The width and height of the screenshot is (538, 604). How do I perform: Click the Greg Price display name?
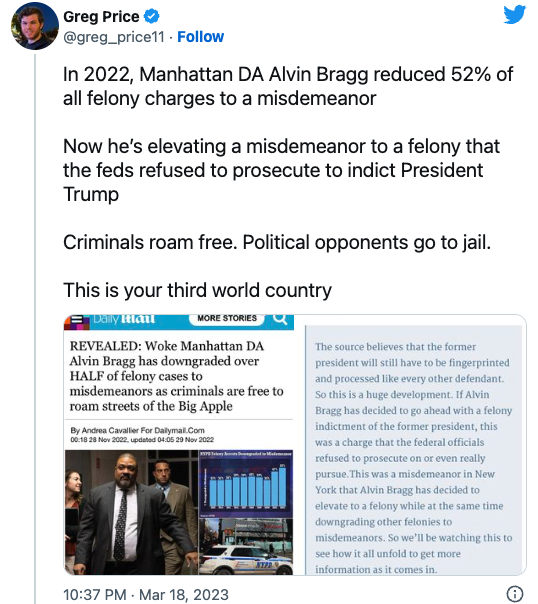[x=101, y=17]
